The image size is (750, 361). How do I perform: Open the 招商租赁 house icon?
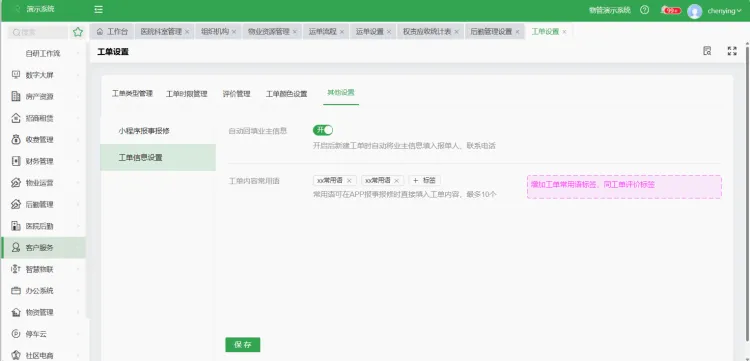pyautogui.click(x=16, y=118)
